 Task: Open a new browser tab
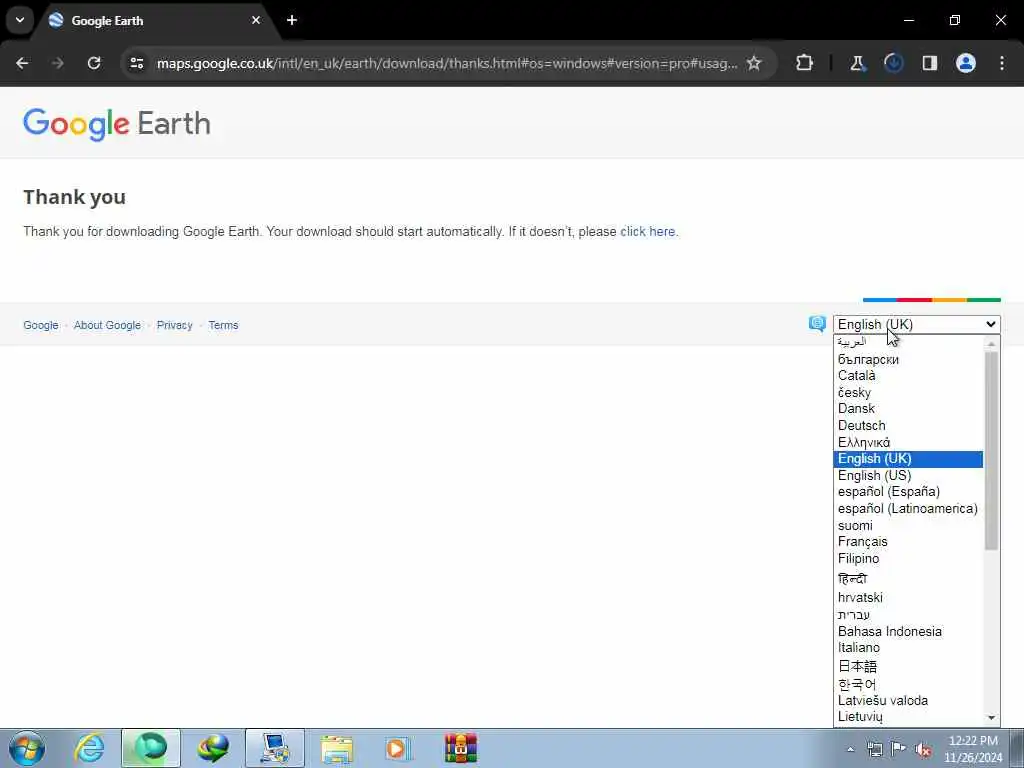pyautogui.click(x=292, y=20)
